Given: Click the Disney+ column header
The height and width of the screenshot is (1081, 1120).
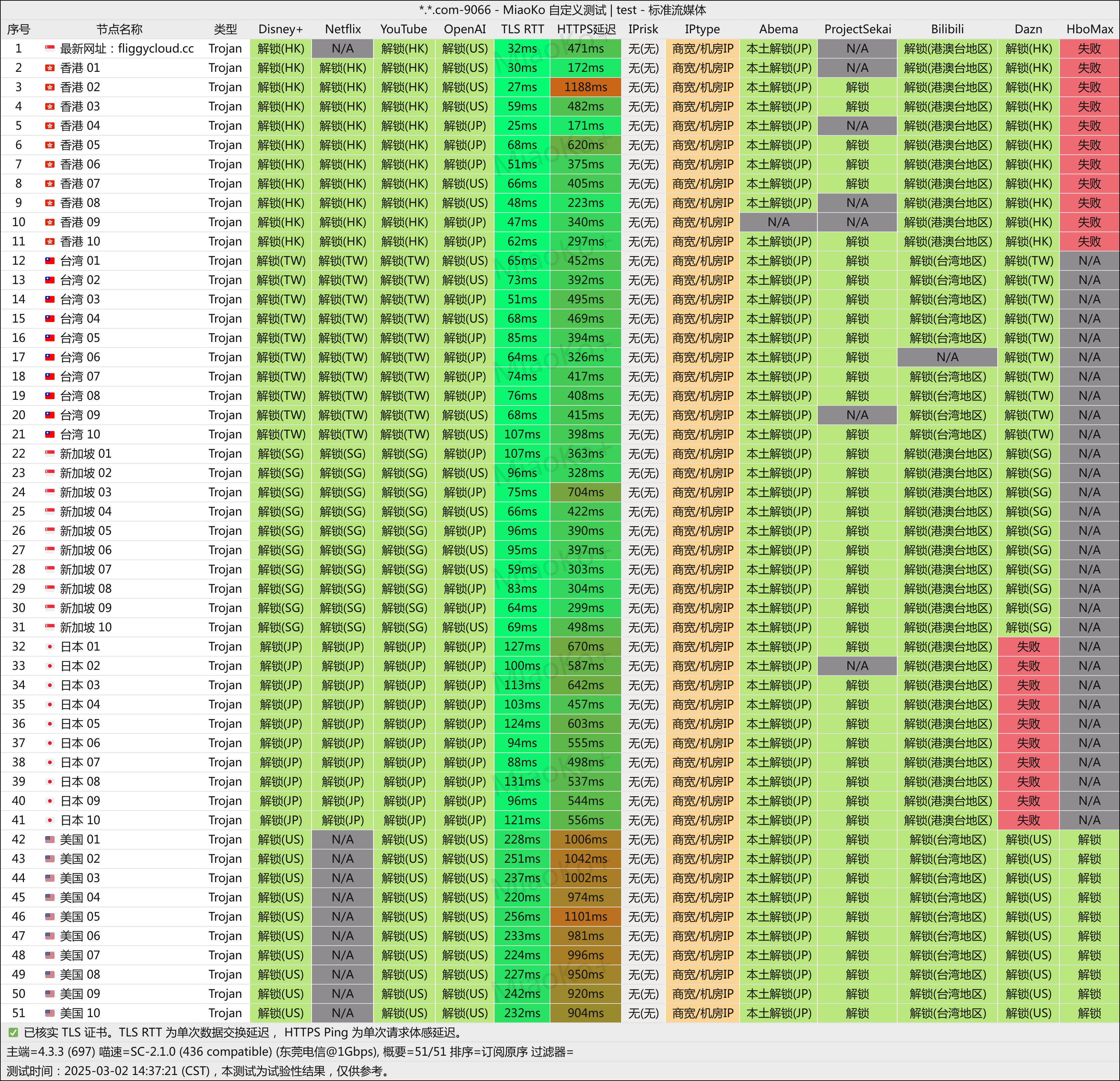Looking at the screenshot, I should 281,29.
